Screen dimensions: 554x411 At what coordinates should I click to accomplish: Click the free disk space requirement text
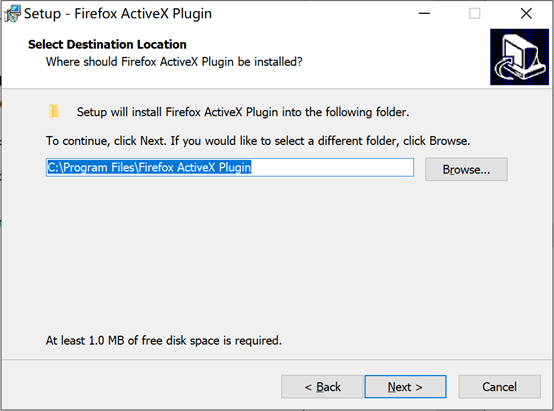pyautogui.click(x=164, y=340)
